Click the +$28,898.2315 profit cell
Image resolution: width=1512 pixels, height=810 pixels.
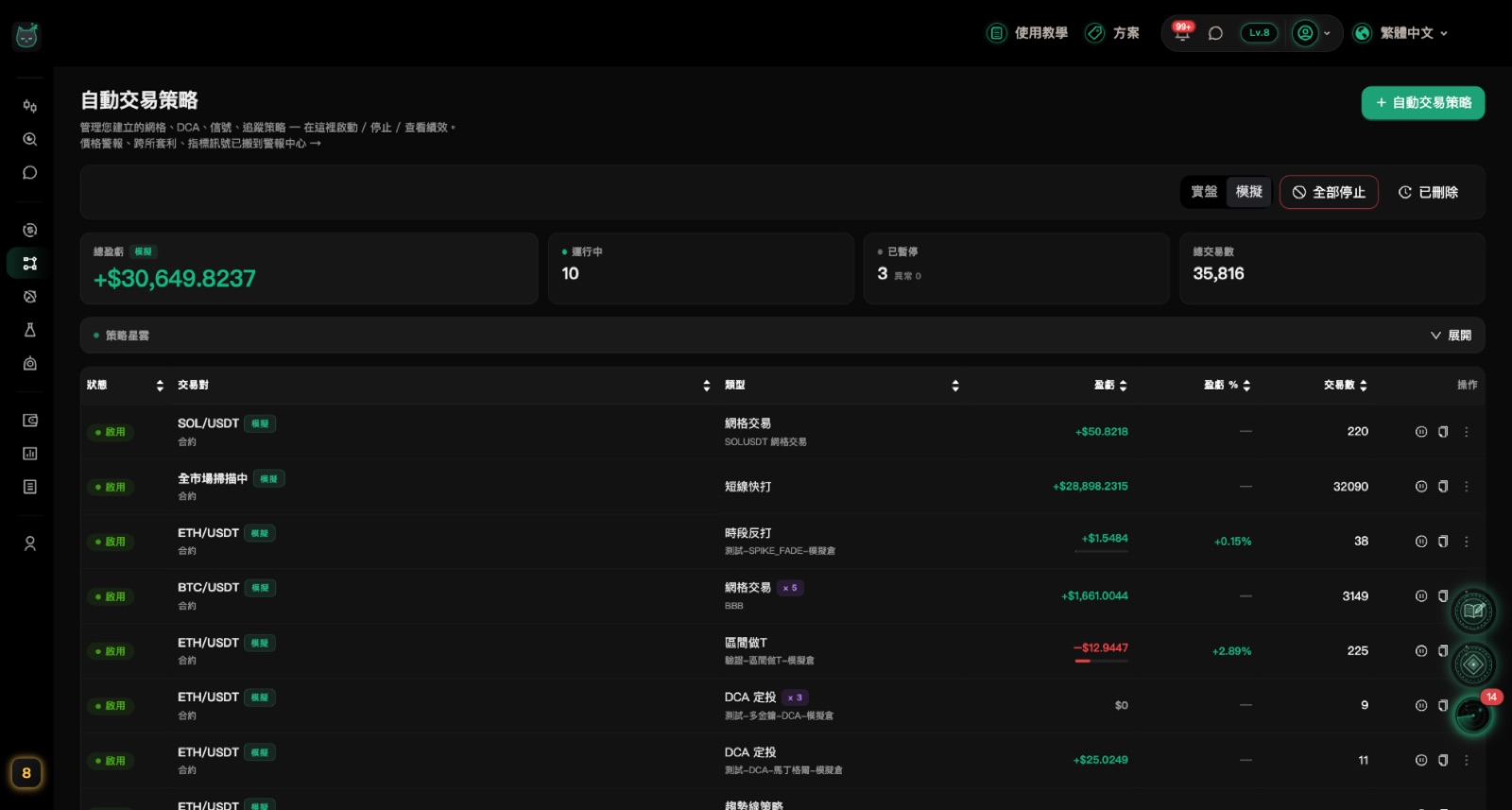(1091, 487)
